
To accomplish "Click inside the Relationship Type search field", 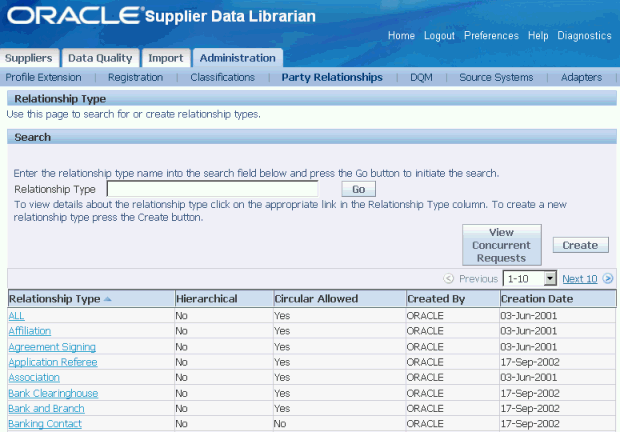I will coord(212,189).
